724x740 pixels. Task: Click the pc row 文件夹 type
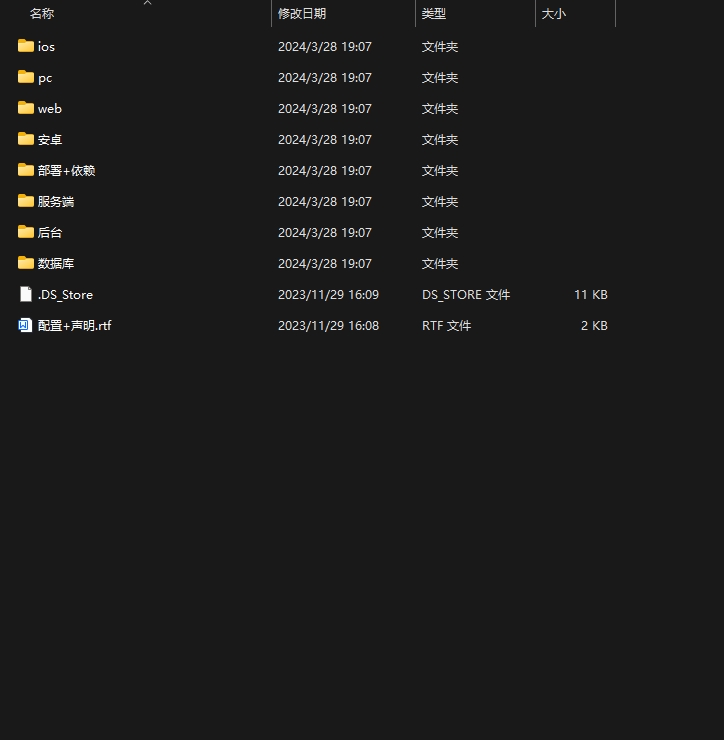440,78
